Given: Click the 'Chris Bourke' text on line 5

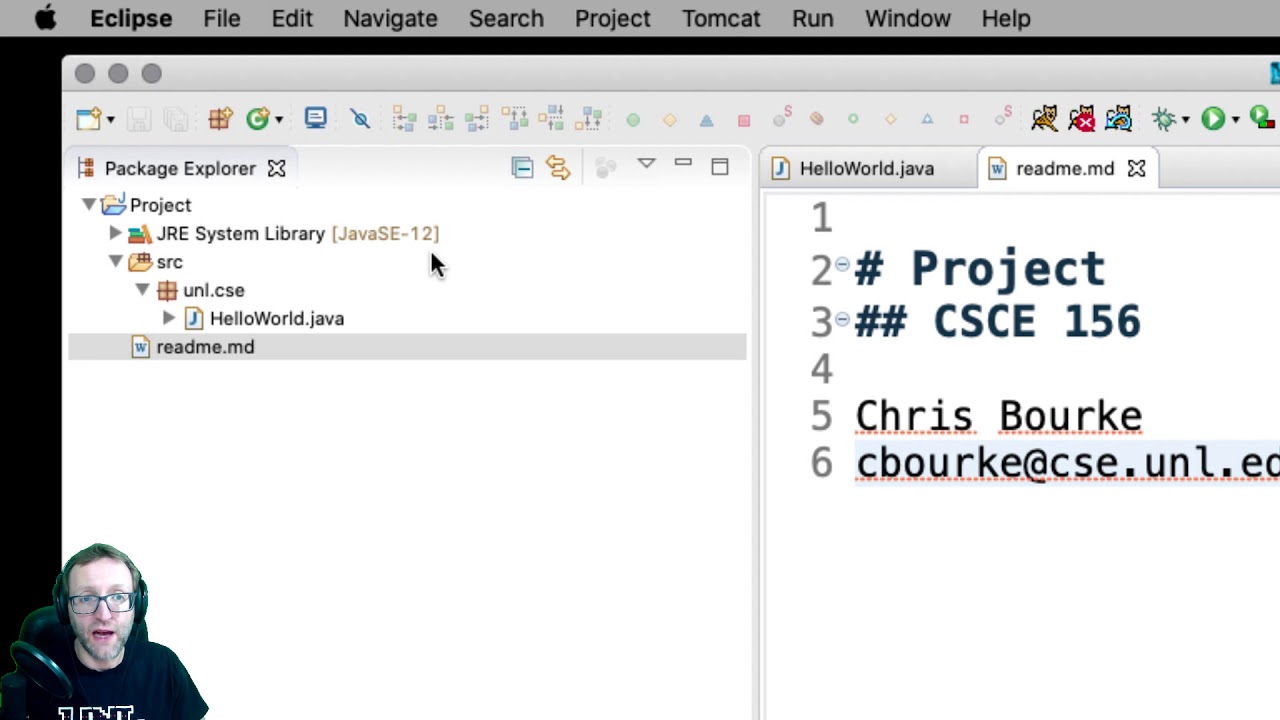Looking at the screenshot, I should click(x=998, y=415).
